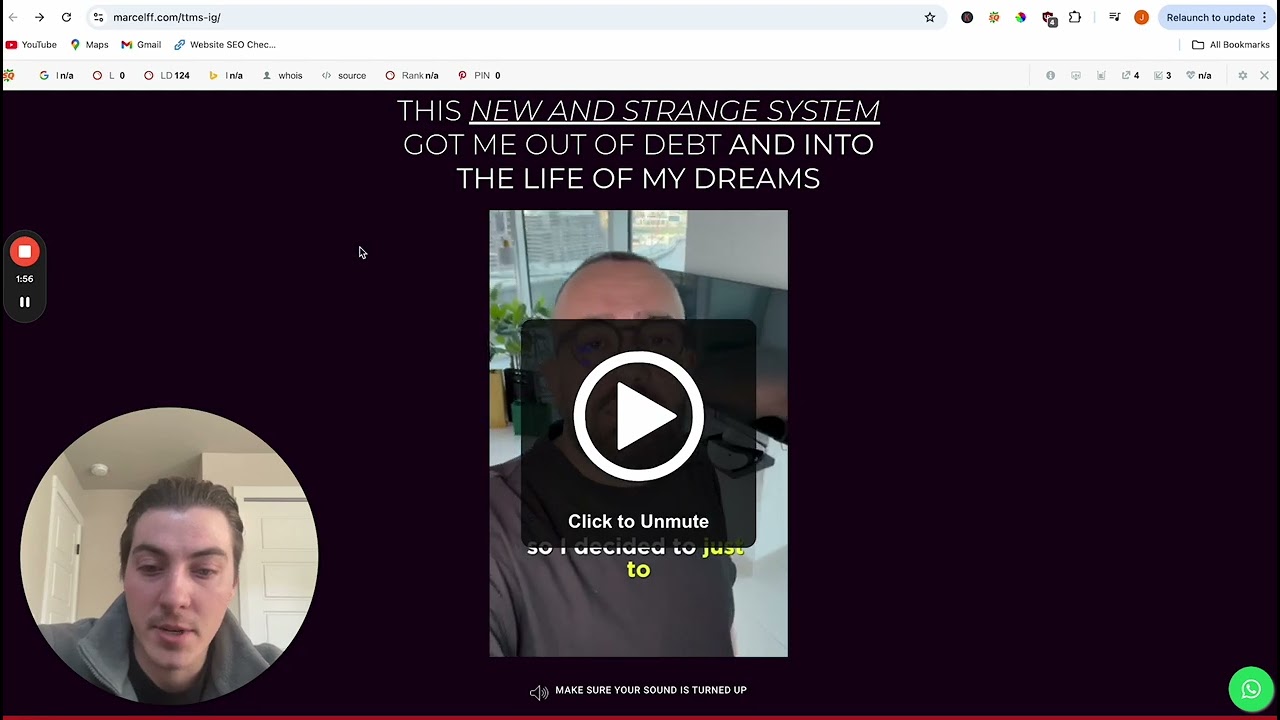Viewport: 1280px width, 720px height.
Task: Open the WhatsApp chat button
Action: coord(1251,689)
